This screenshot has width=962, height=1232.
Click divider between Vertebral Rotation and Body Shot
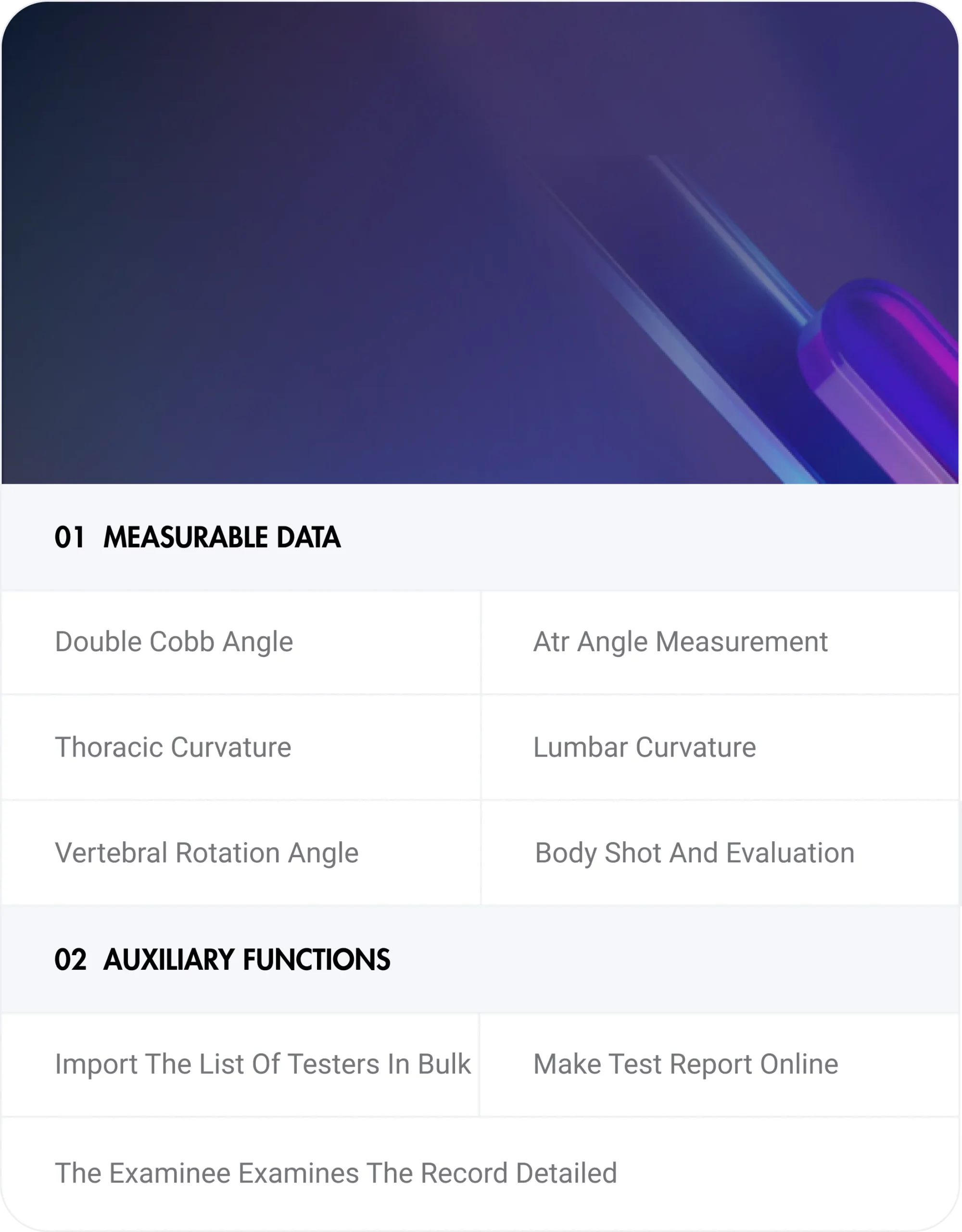481,853
